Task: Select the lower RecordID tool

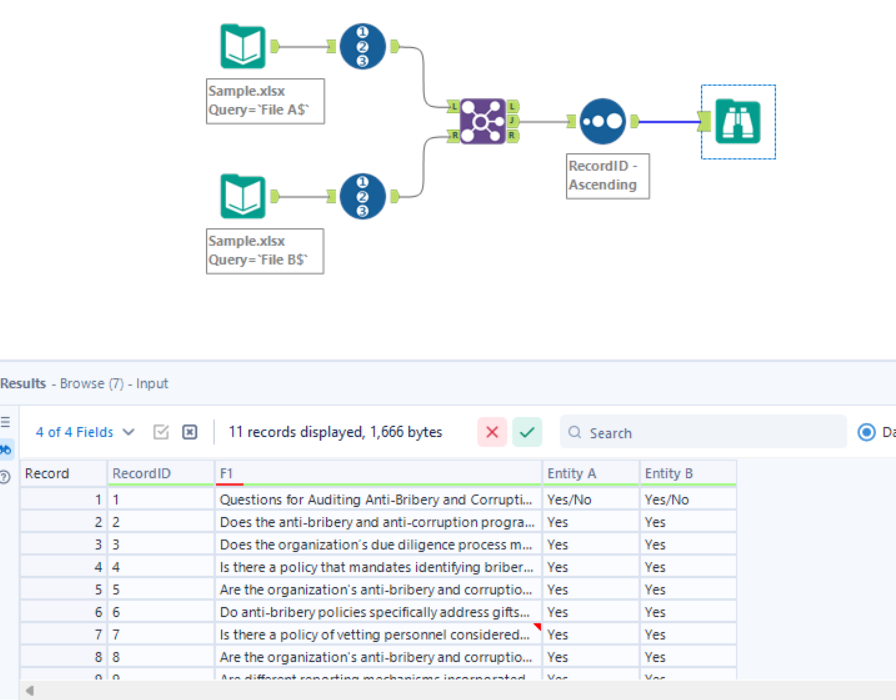Action: 361,196
